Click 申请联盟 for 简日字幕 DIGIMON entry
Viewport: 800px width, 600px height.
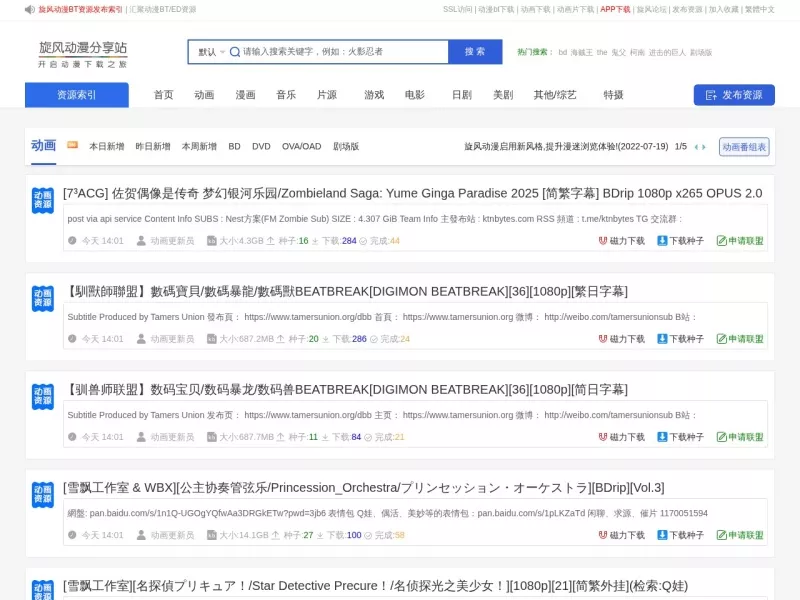[x=740, y=437]
